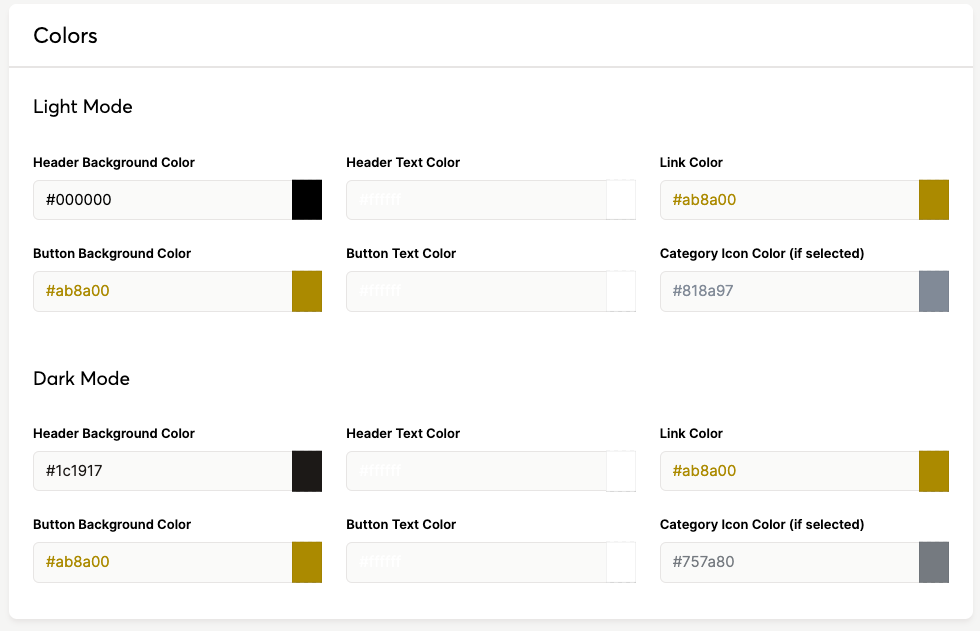Click the #1c1917 header background field
The width and height of the screenshot is (980, 631).
pyautogui.click(x=162, y=471)
